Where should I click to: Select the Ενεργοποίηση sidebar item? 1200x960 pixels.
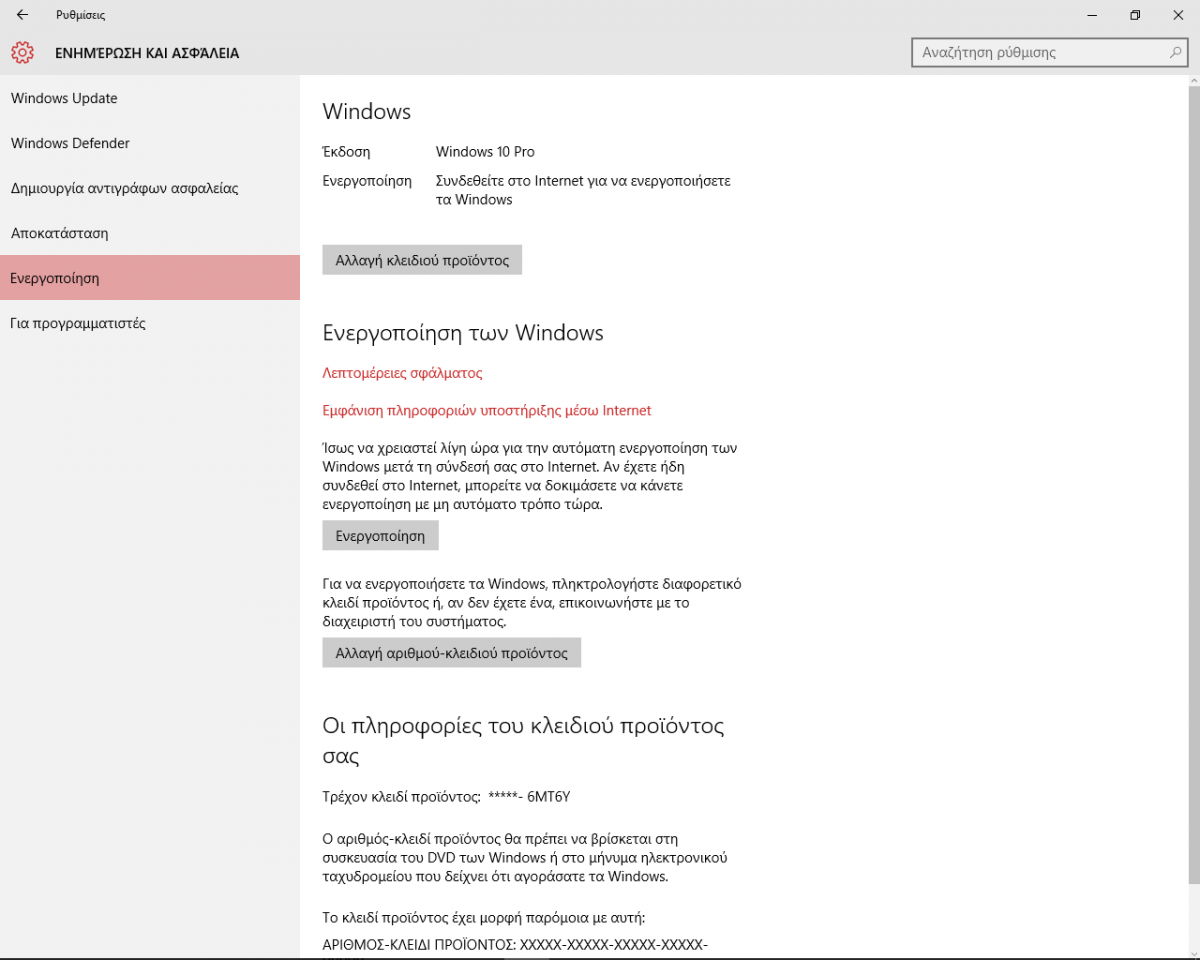coord(150,278)
